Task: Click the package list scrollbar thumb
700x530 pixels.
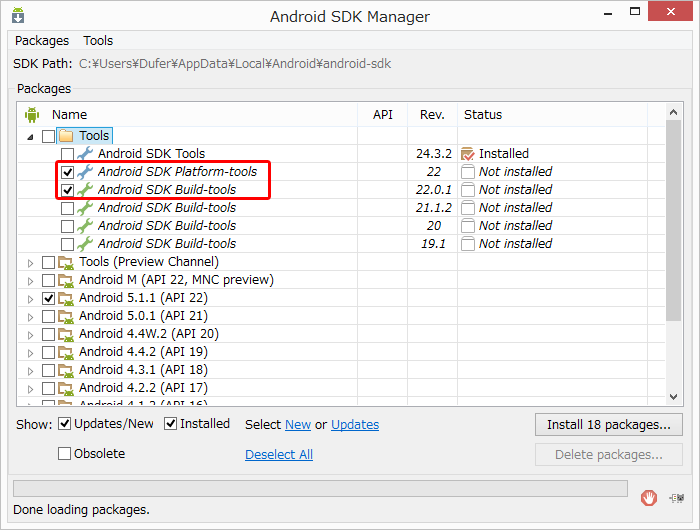Action: (x=673, y=221)
